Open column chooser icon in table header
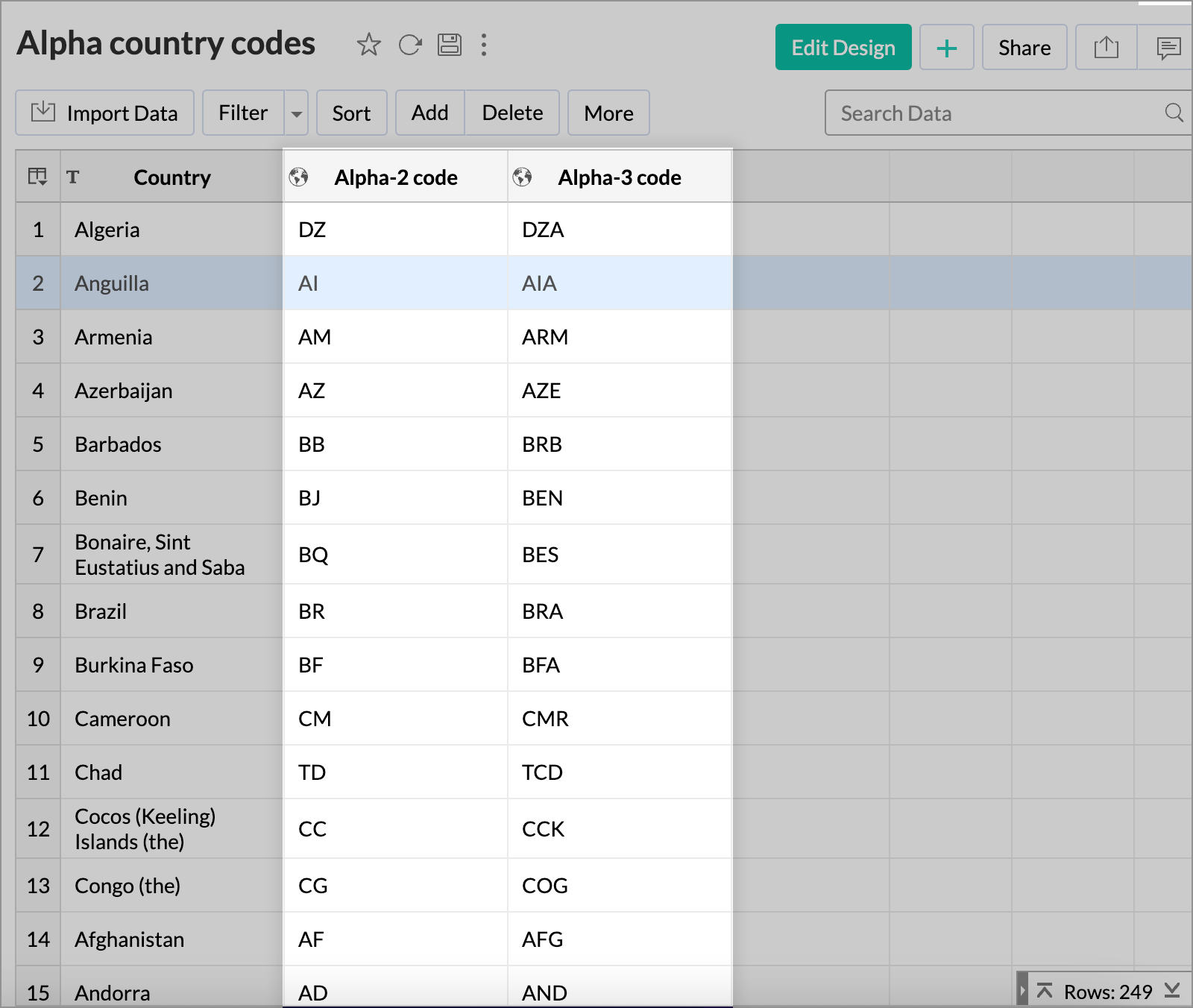1193x1008 pixels. (37, 177)
